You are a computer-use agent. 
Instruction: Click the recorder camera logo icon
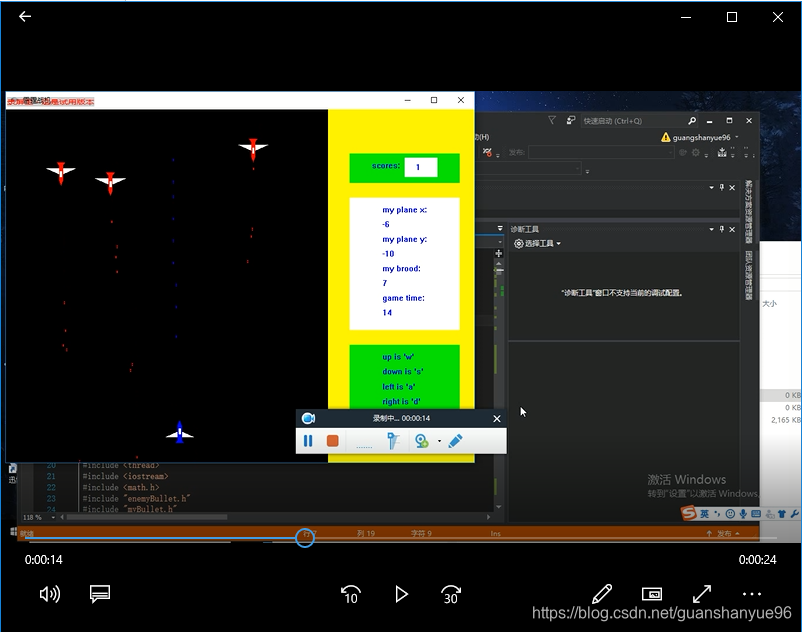point(308,418)
